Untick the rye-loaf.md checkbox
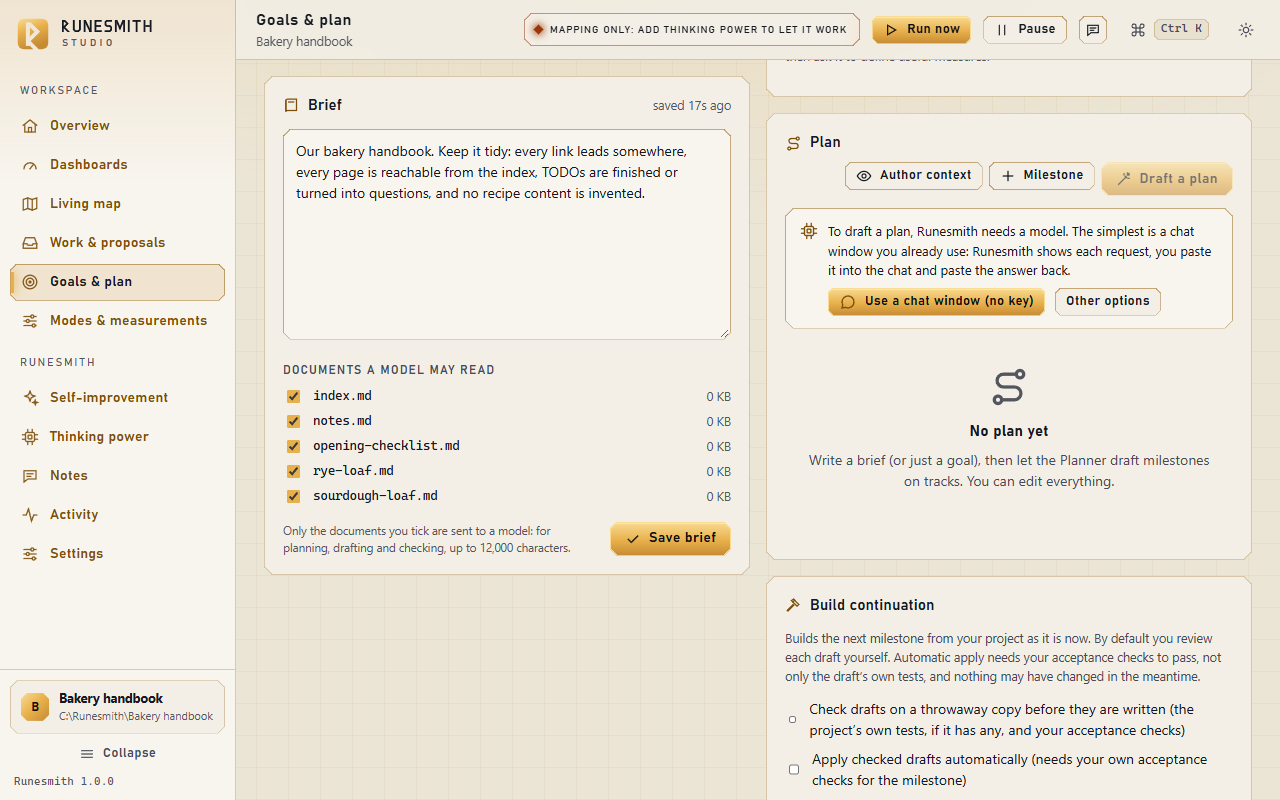This screenshot has height=800, width=1280. (x=293, y=471)
